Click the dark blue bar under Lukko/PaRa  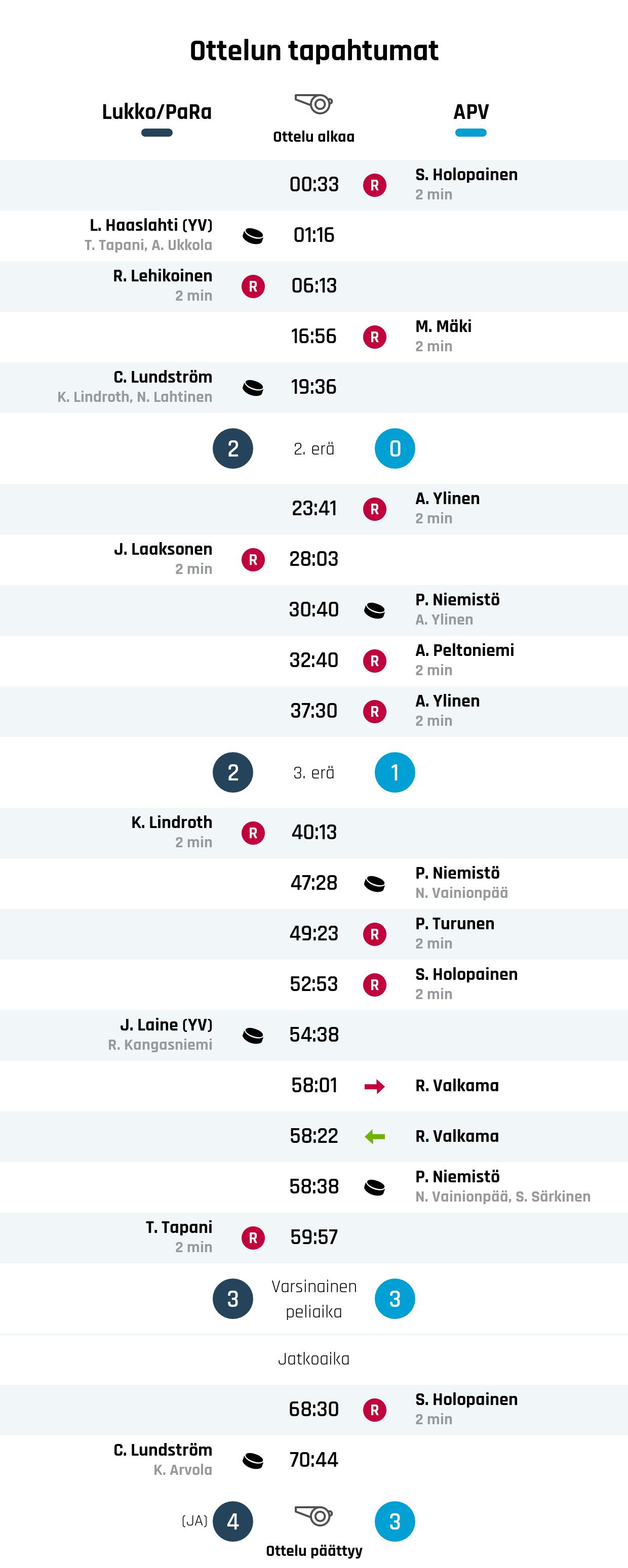(156, 133)
